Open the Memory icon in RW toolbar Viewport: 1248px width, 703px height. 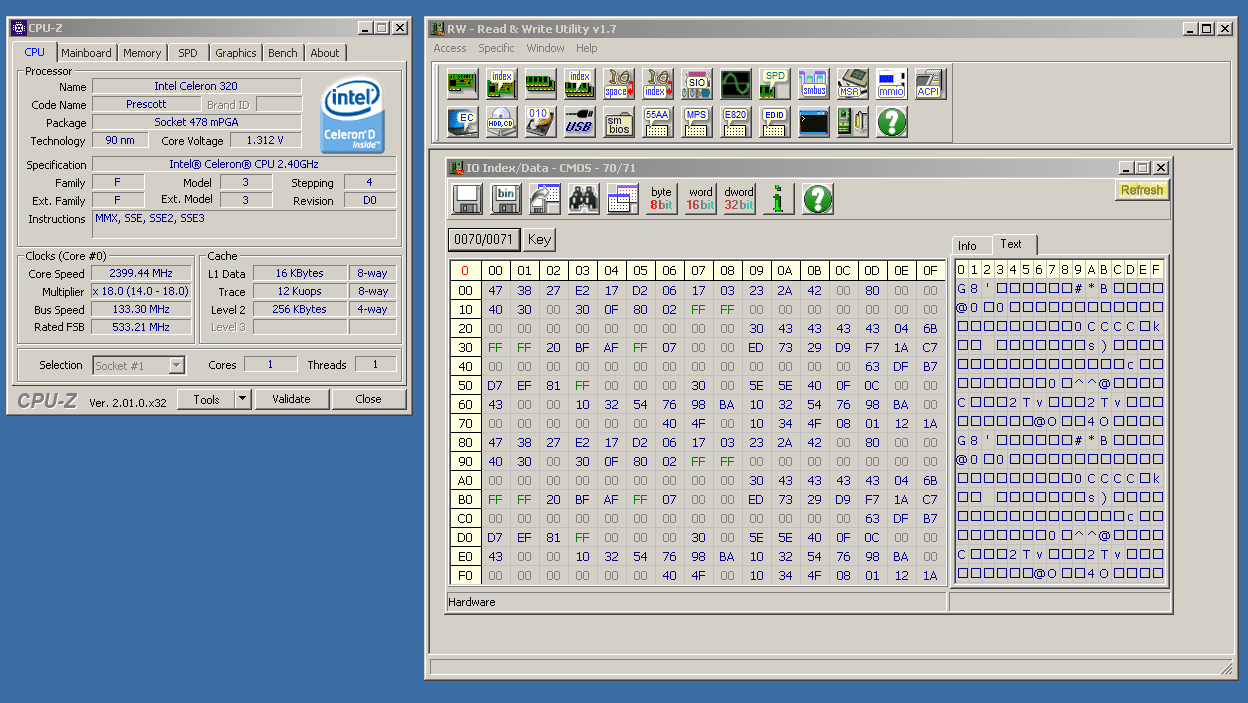coord(540,83)
